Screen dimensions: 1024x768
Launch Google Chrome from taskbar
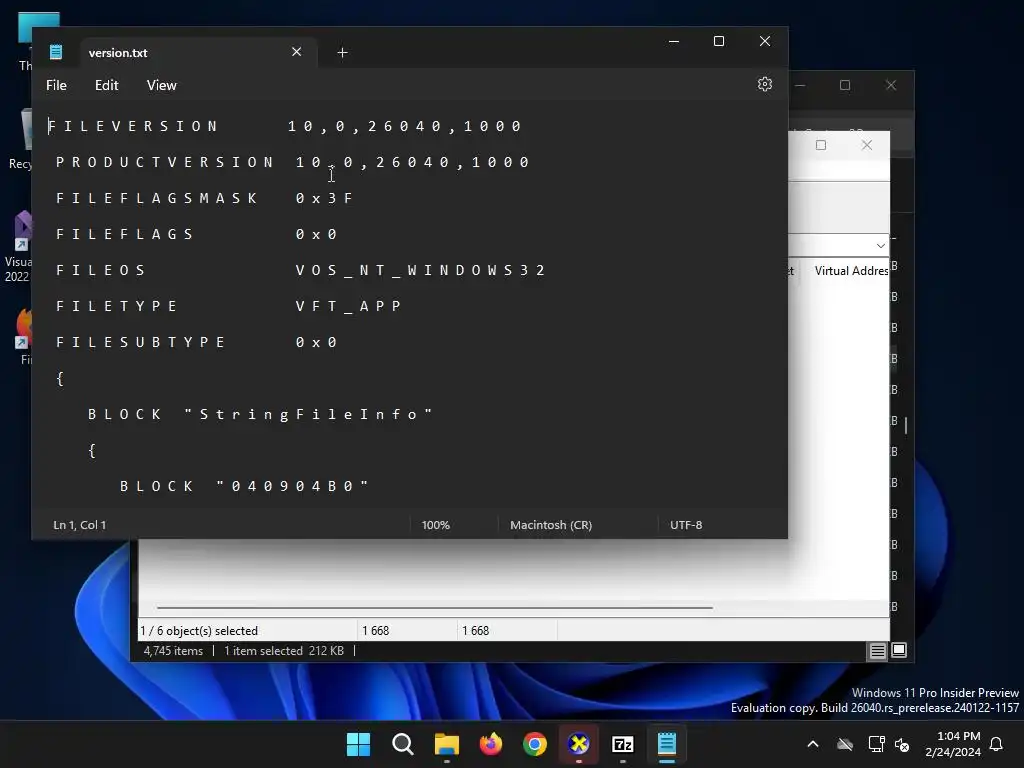pyautogui.click(x=535, y=744)
